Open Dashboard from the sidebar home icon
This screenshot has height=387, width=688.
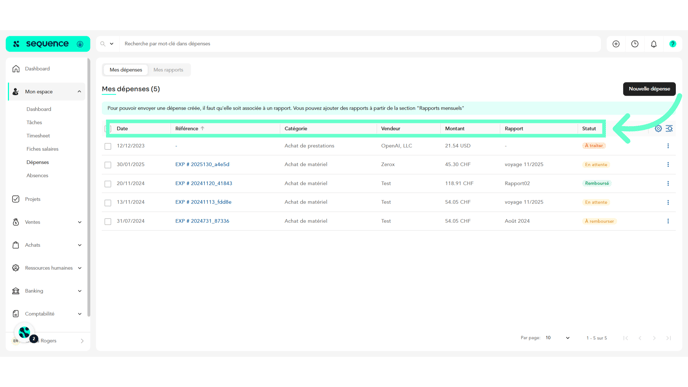[x=16, y=69]
